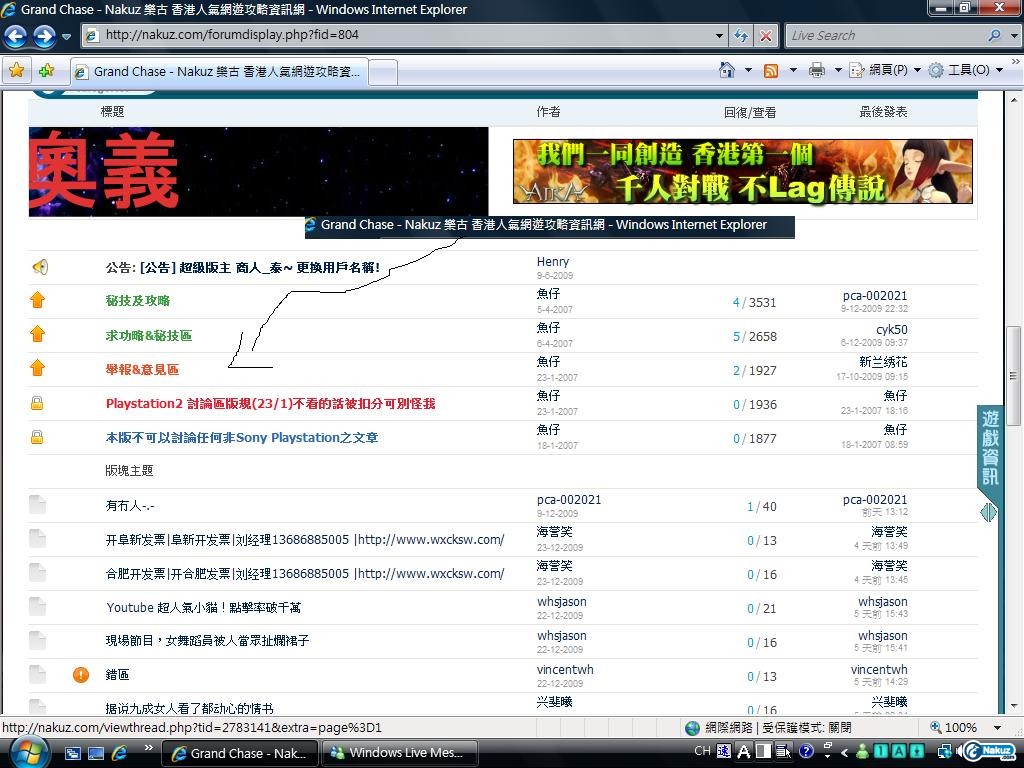Click the Aika banner advertisement
1024x768 pixels.
pos(742,171)
